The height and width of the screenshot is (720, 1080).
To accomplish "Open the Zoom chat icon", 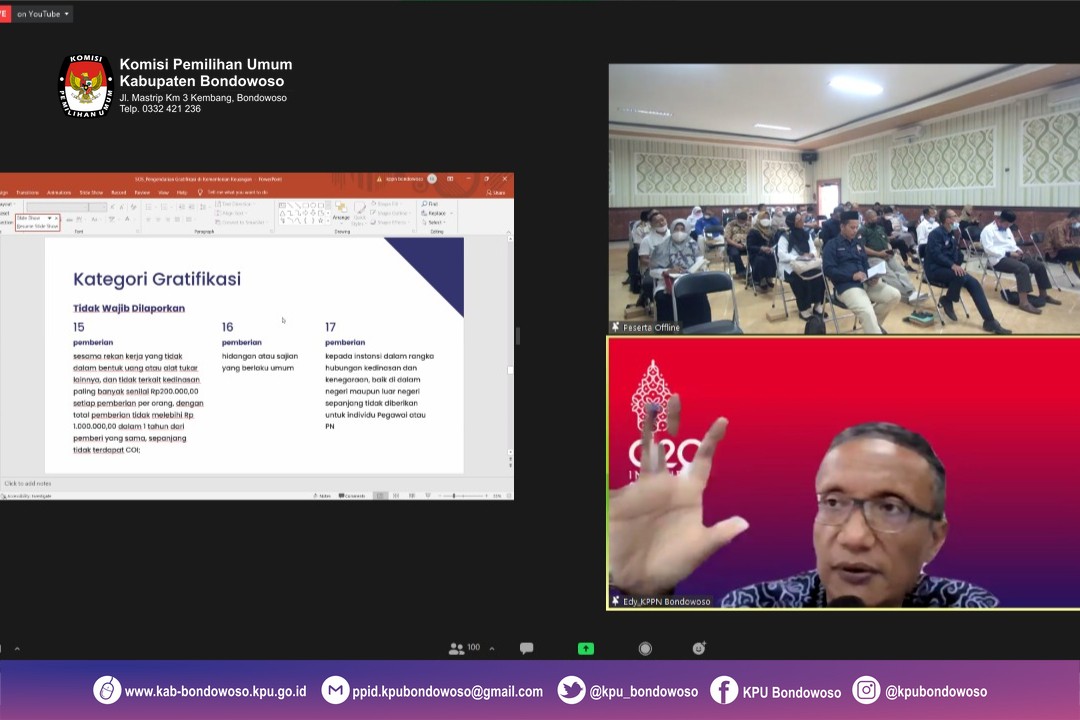I will 526,648.
